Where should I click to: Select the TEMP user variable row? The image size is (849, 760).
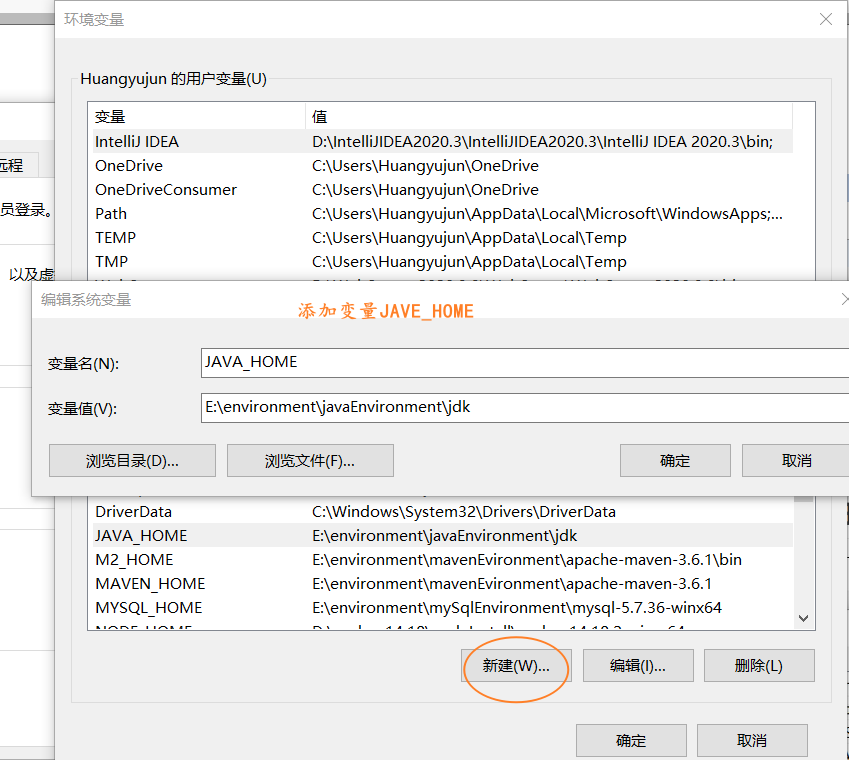(442, 238)
